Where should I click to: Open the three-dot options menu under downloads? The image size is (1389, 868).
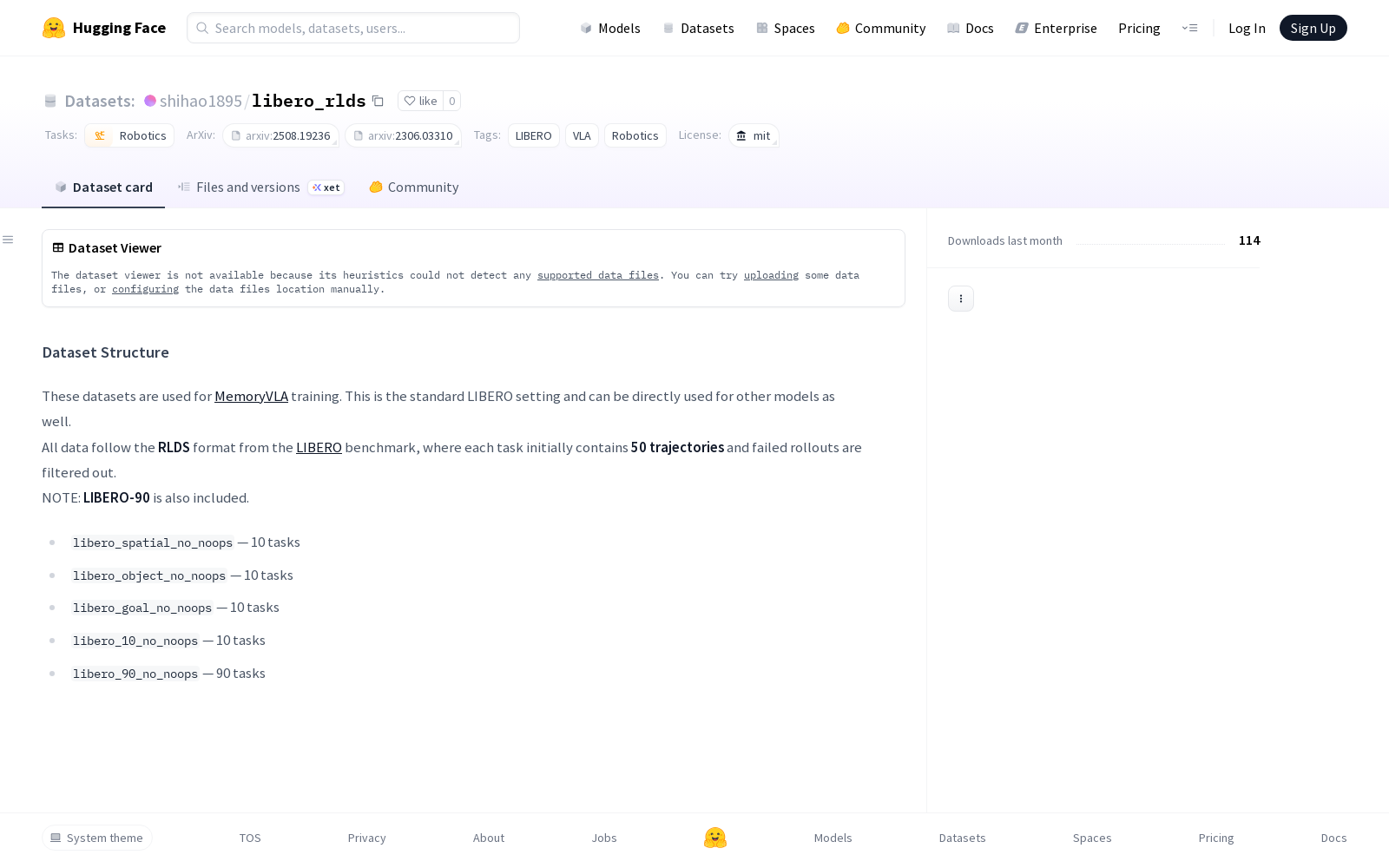tap(961, 299)
